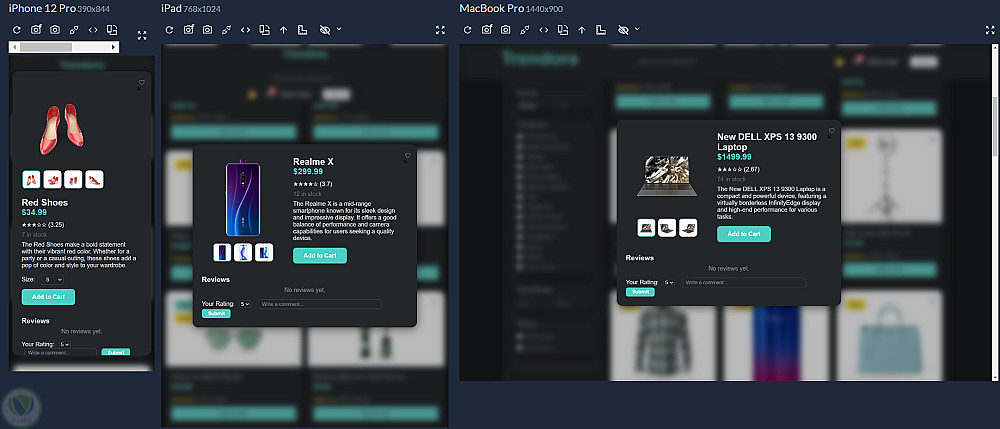Focus the comment field in the Realme X modal
Screen dimensions: 1000x429
pyautogui.click(x=320, y=304)
